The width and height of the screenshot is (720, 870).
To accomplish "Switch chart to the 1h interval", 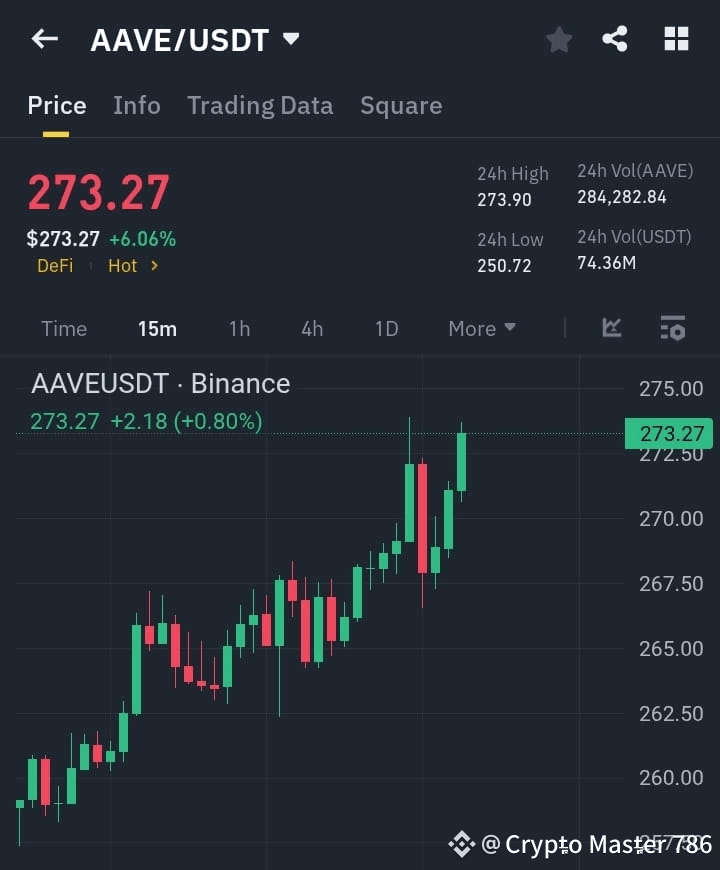I will (x=239, y=328).
